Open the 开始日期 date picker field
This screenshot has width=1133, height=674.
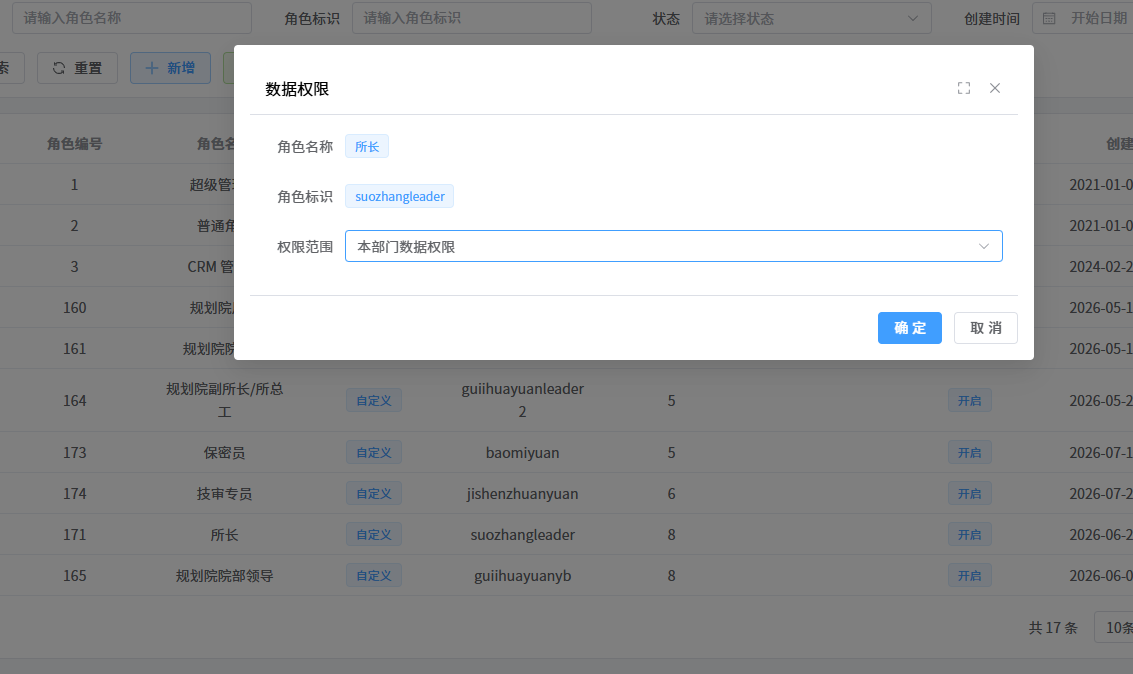pyautogui.click(x=1098, y=18)
